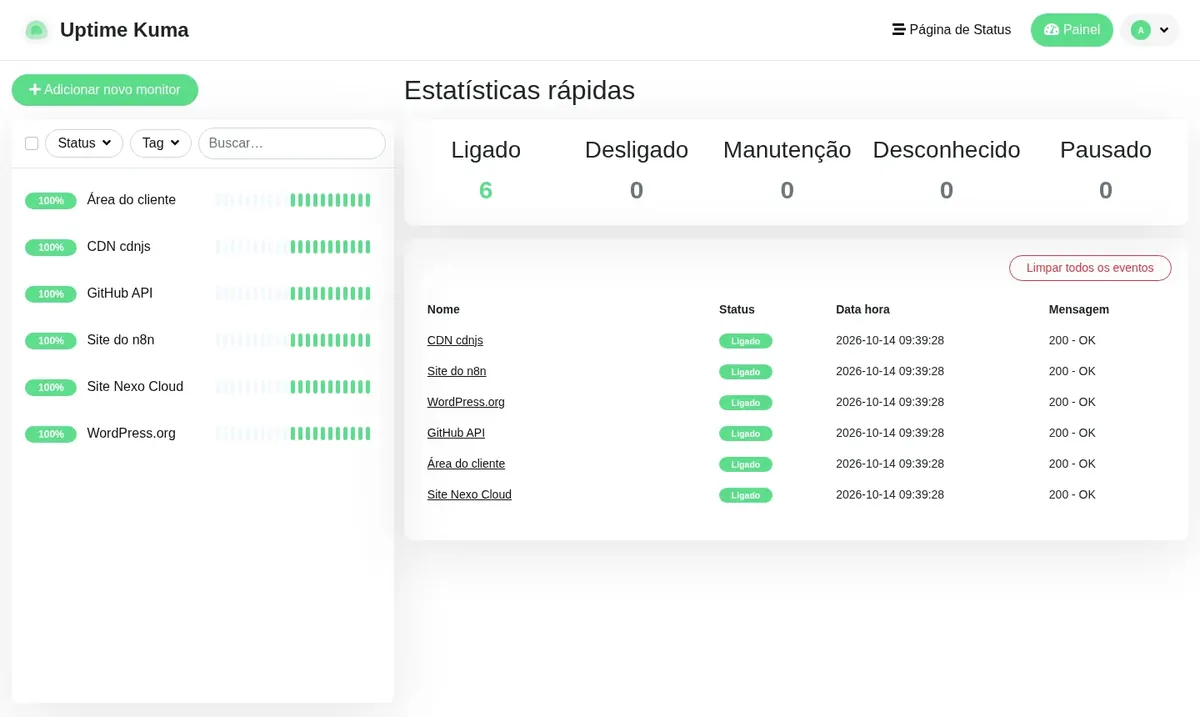This screenshot has height=717, width=1200.
Task: Click the Desconhecido statistic heading
Action: tap(946, 150)
